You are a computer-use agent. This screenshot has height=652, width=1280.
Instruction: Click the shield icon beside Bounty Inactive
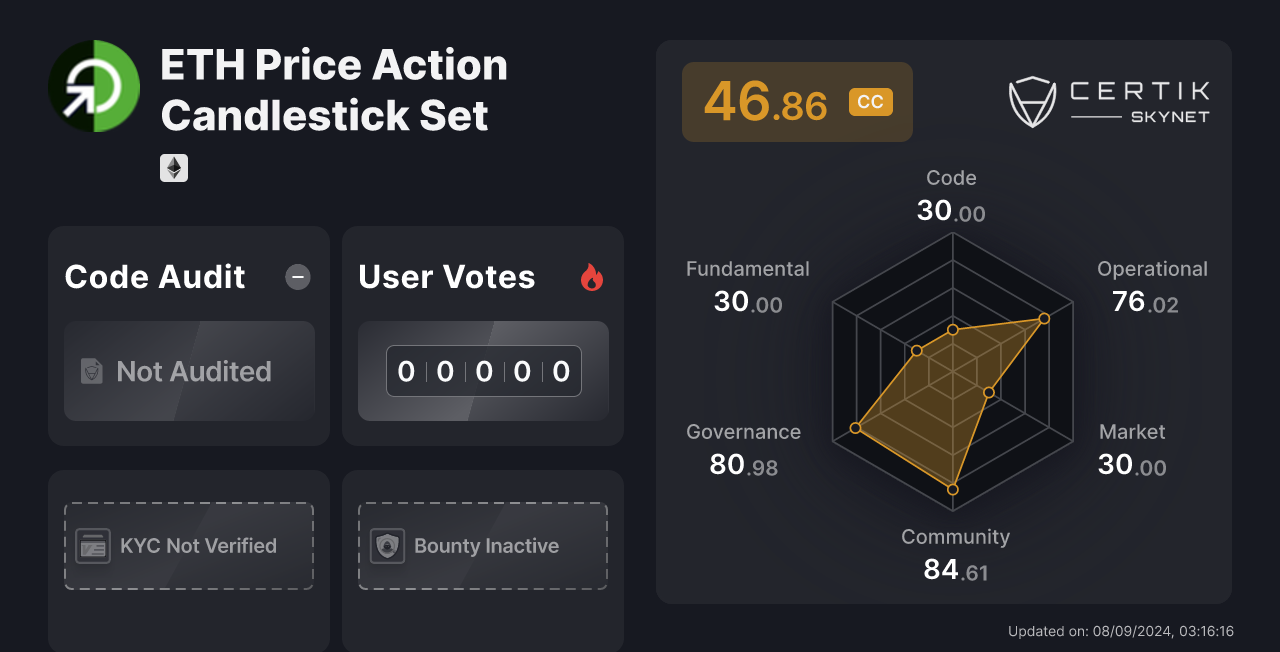[386, 545]
